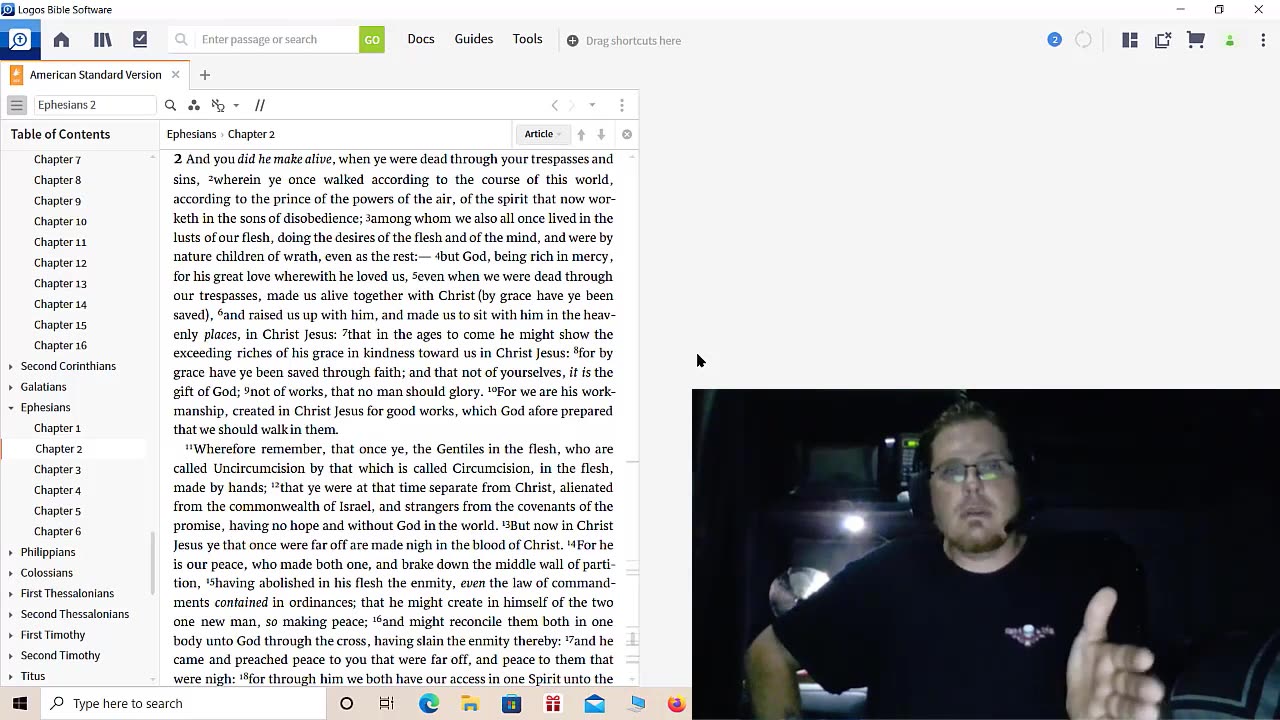This screenshot has height=720, width=1280.
Task: Open the store shopping cart icon
Action: point(1196,40)
